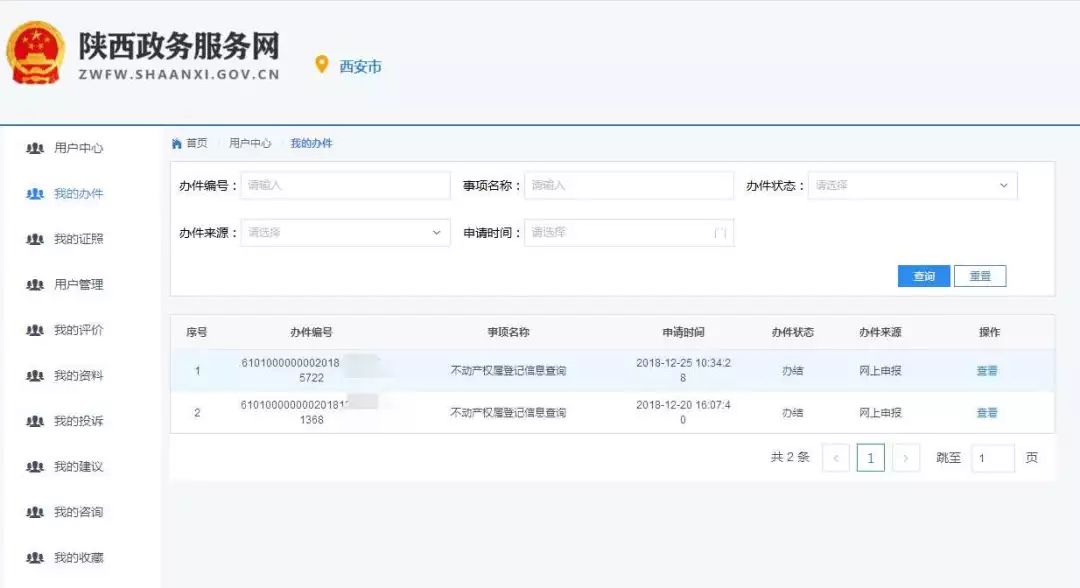The width and height of the screenshot is (1080, 588).
Task: Click 查看 for the second record
Action: [986, 413]
